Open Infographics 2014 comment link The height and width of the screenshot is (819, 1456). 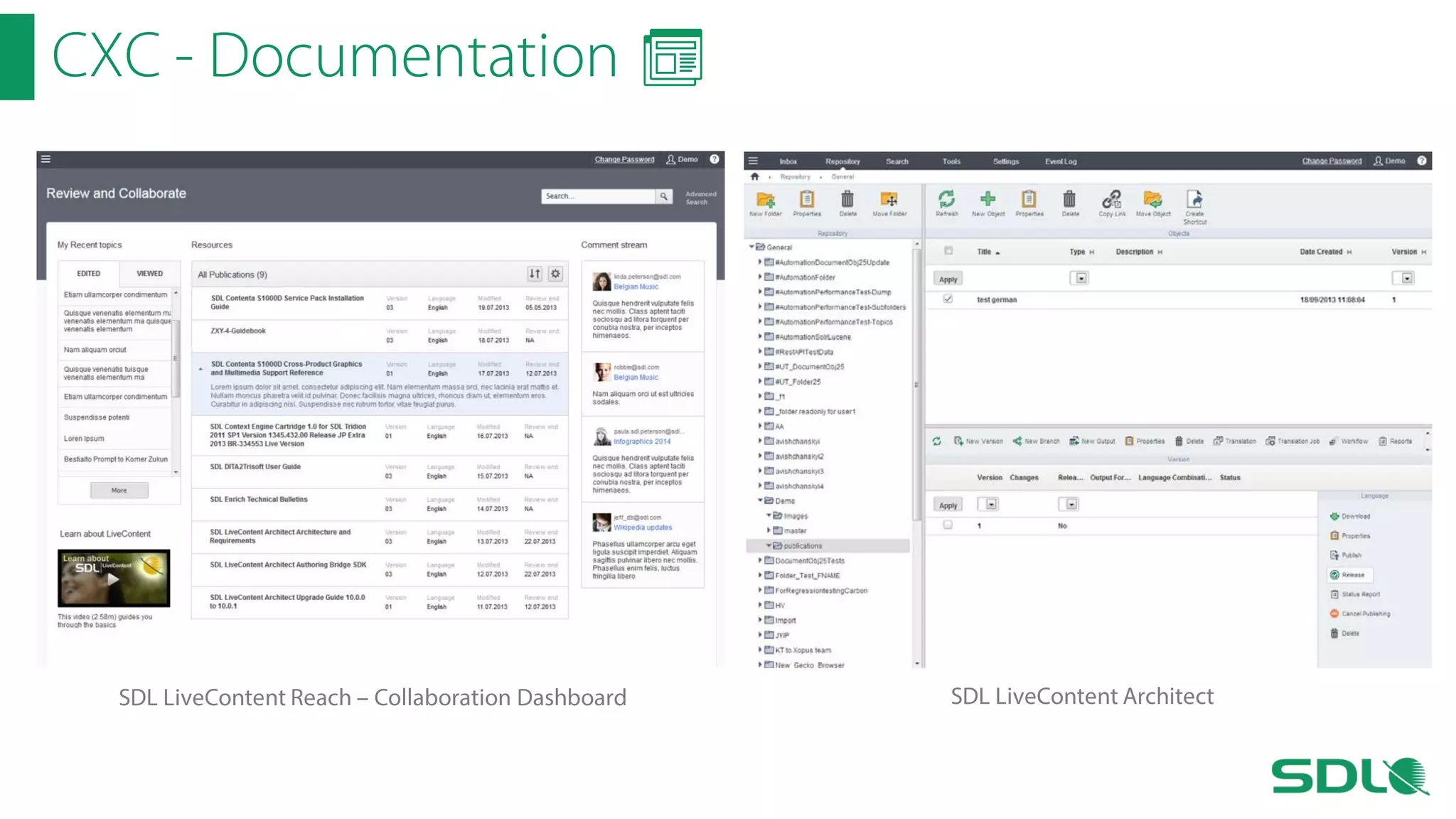pyautogui.click(x=642, y=441)
